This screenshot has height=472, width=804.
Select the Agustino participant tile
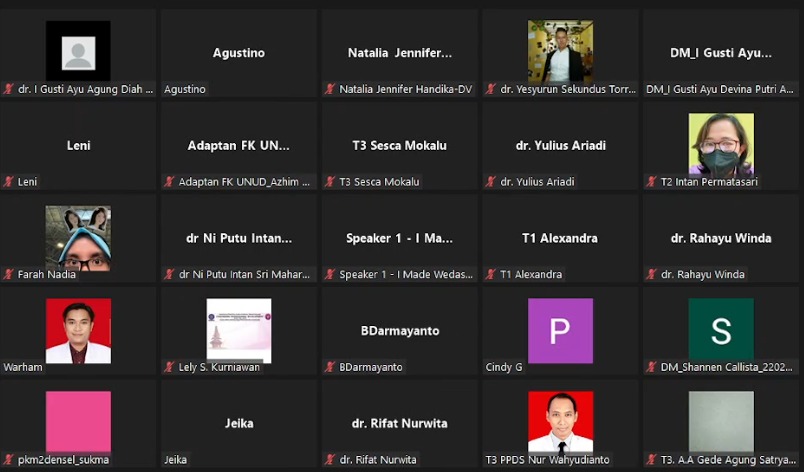[x=239, y=53]
